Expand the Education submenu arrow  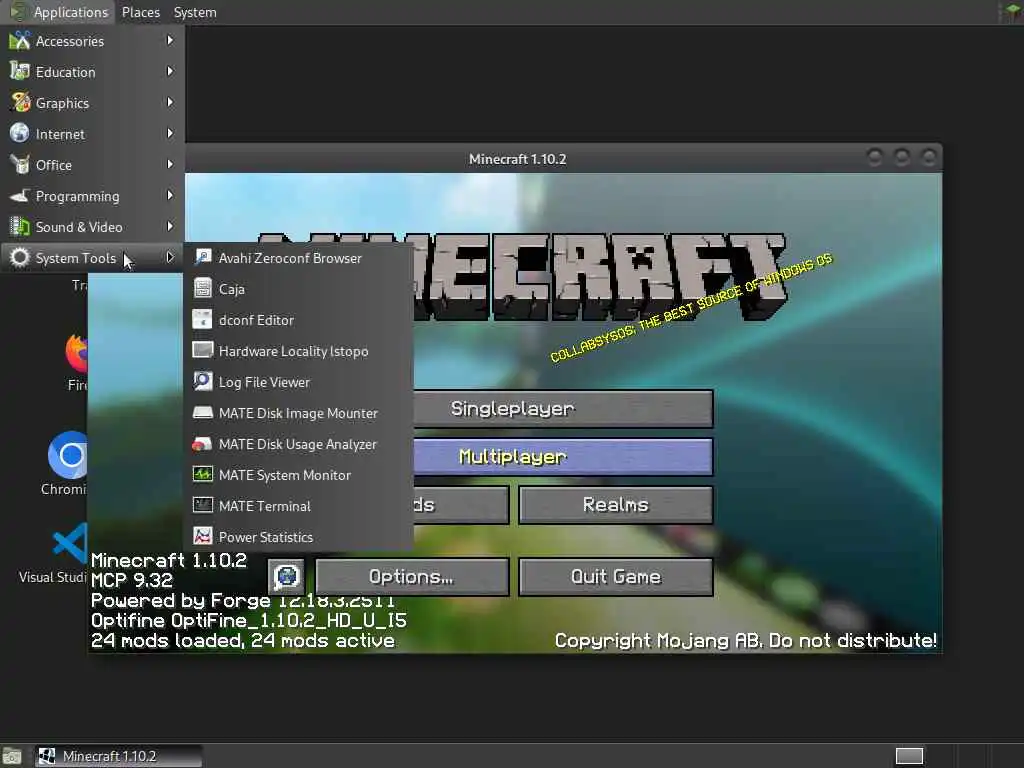tap(170, 71)
